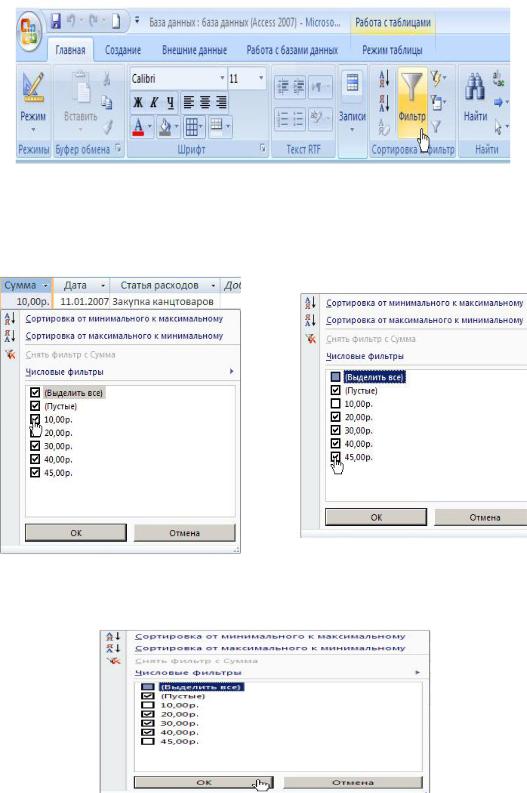Toggle filter with the small funnel icon

[x=435, y=126]
